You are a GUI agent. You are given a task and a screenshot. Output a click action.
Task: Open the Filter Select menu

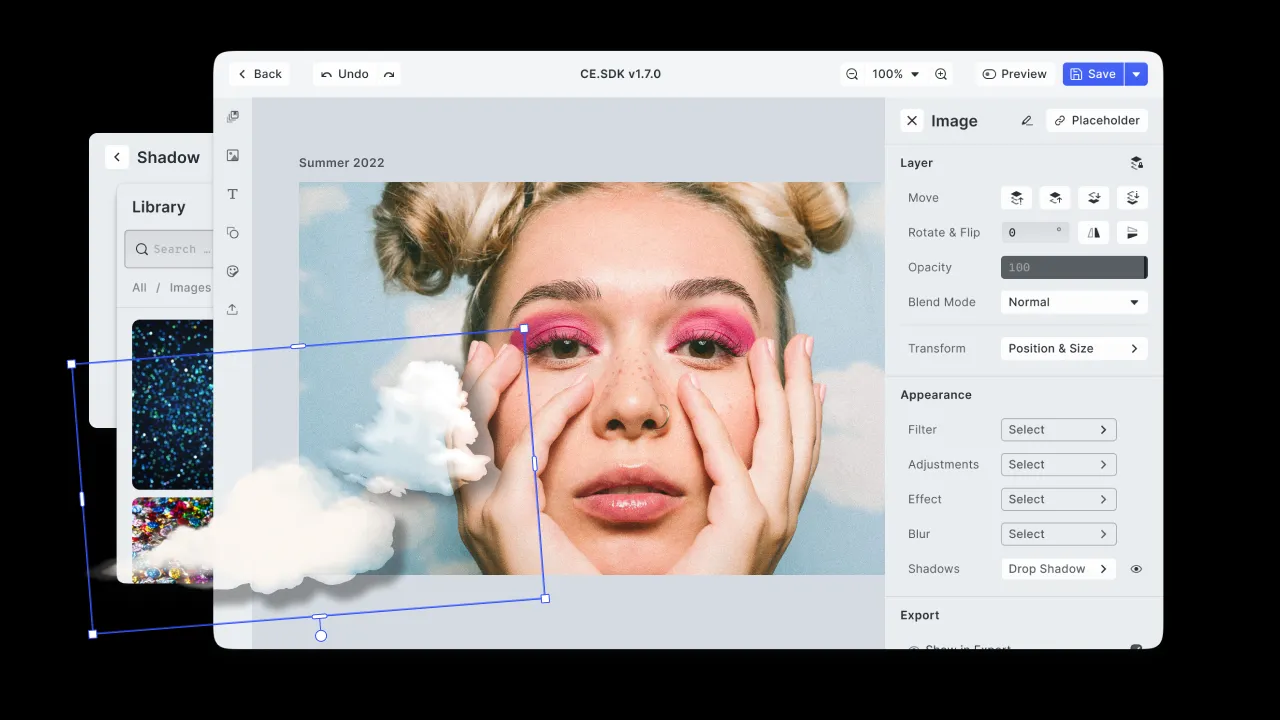coord(1059,430)
